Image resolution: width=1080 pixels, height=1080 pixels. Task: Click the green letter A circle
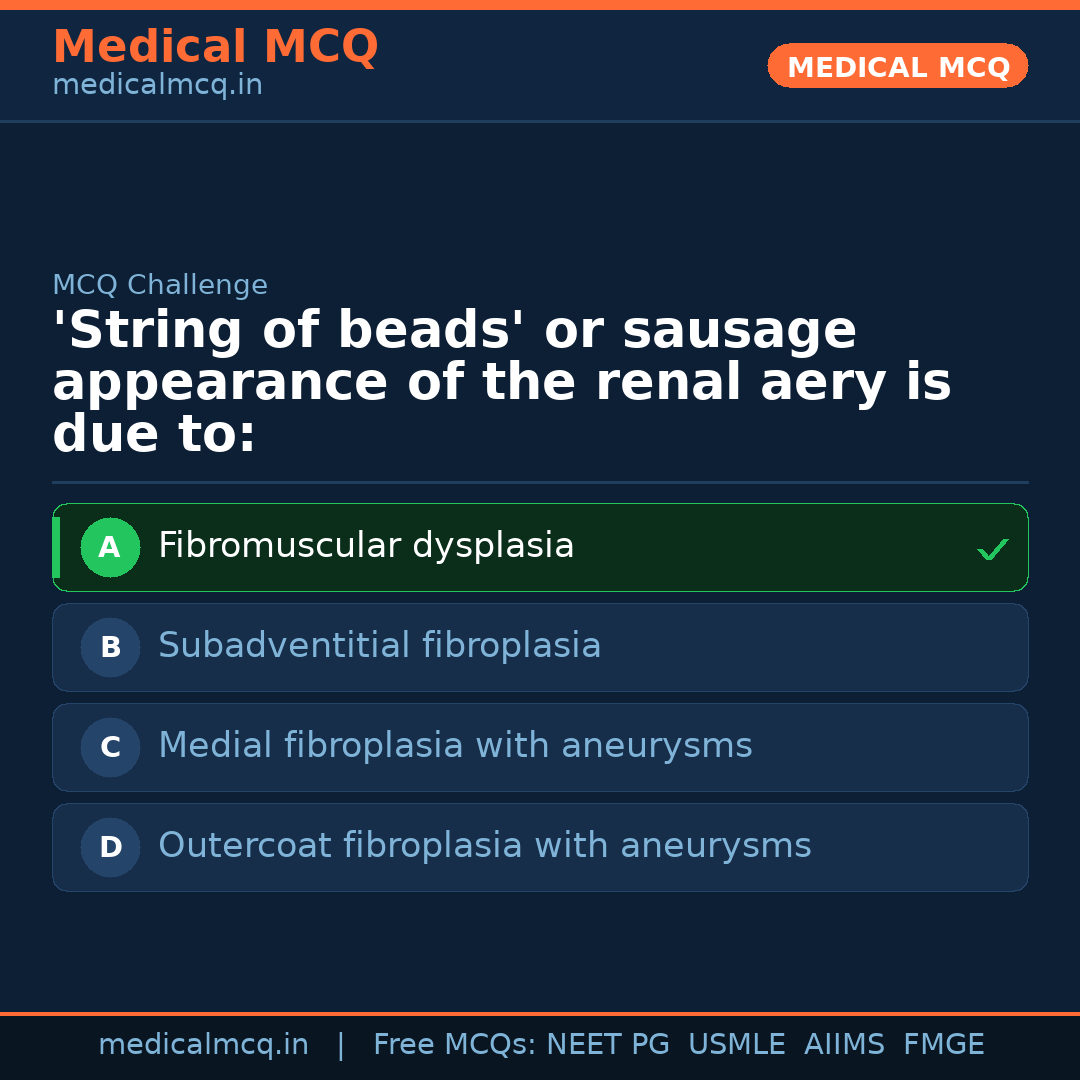click(x=110, y=547)
